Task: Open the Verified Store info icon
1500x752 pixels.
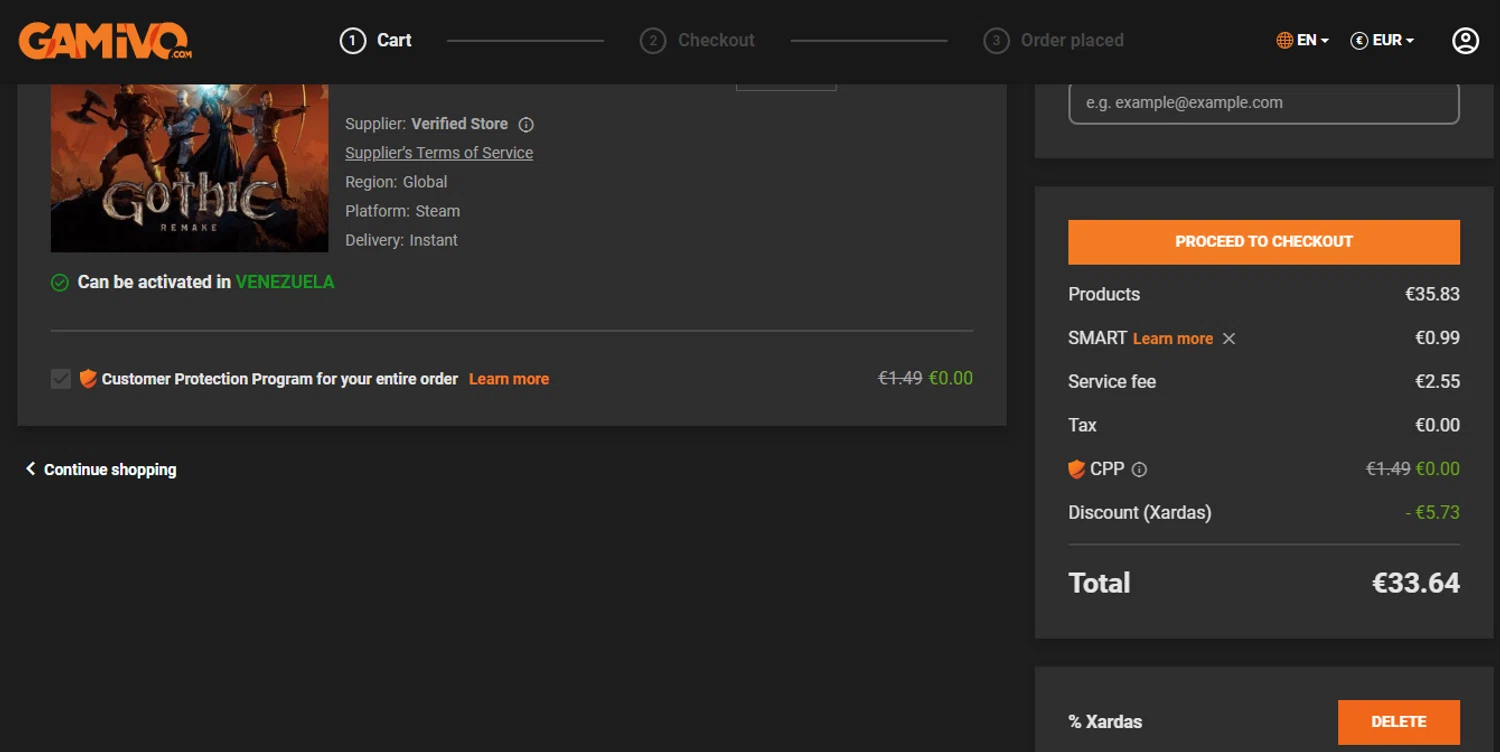Action: pos(526,125)
